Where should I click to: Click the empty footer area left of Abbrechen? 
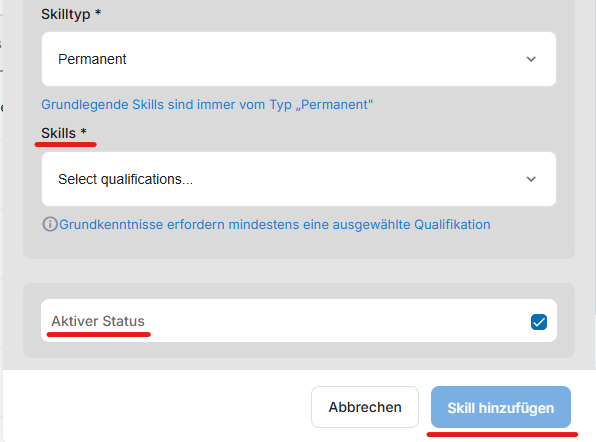pyautogui.click(x=157, y=406)
